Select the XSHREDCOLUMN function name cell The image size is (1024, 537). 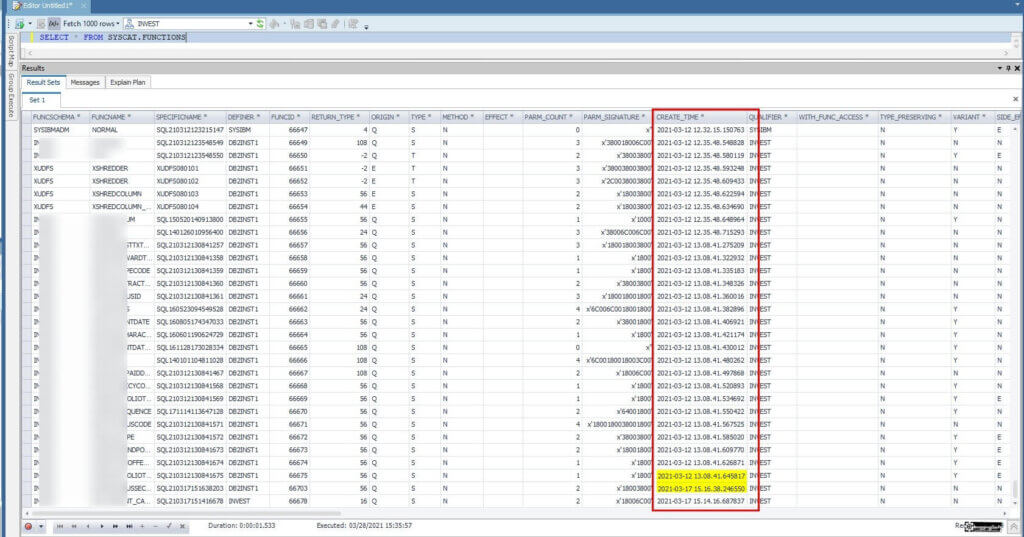tap(121, 194)
